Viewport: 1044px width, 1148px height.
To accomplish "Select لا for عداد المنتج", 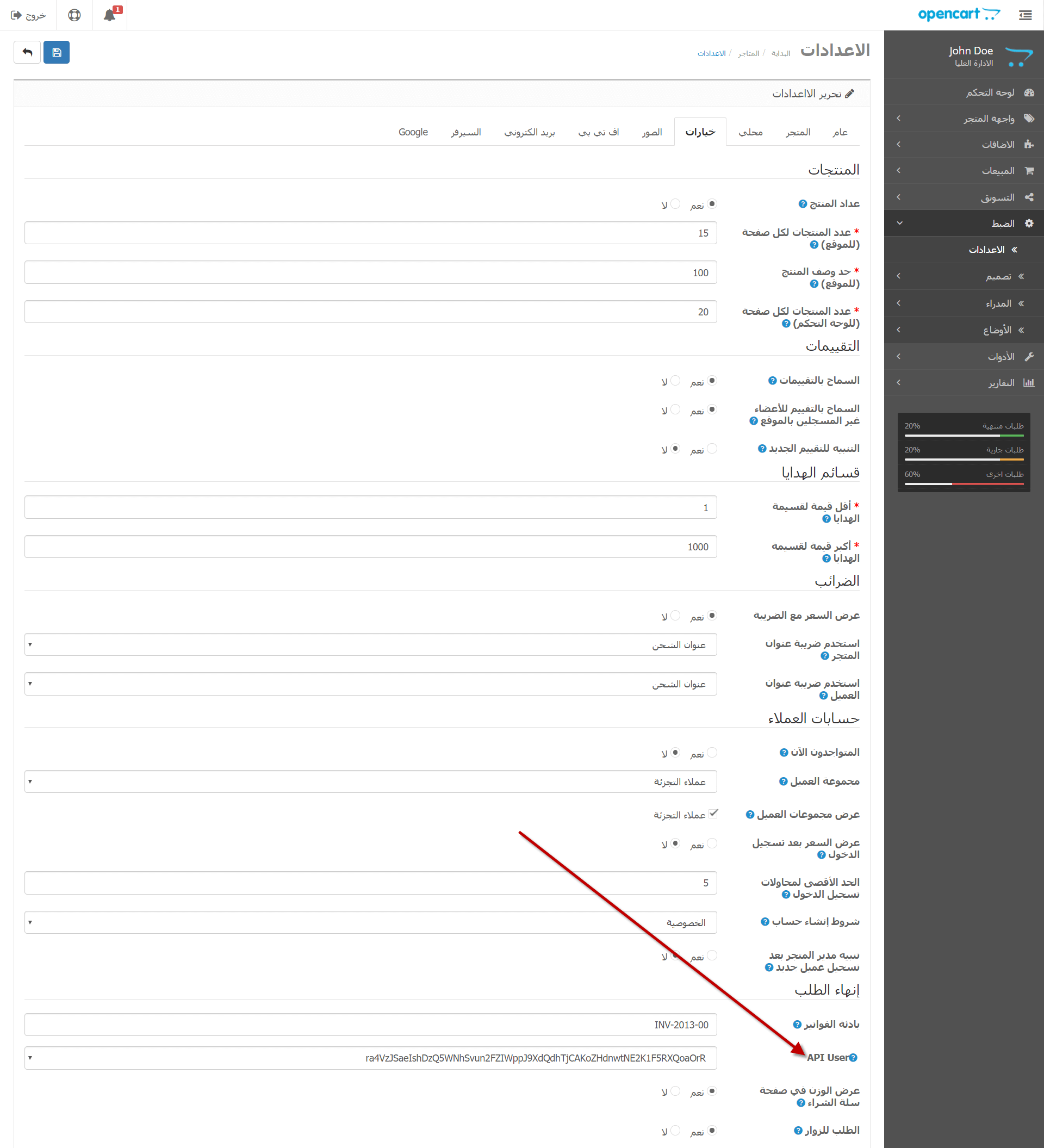I will coord(675,204).
